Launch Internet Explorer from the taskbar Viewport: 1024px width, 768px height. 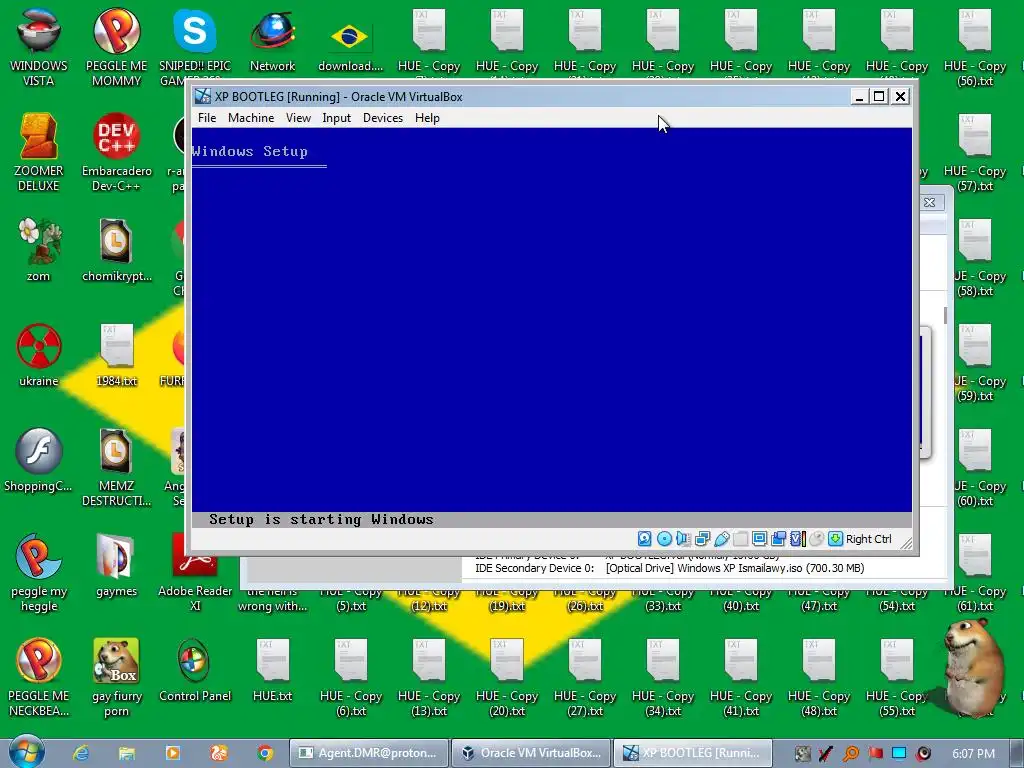pyautogui.click(x=81, y=753)
